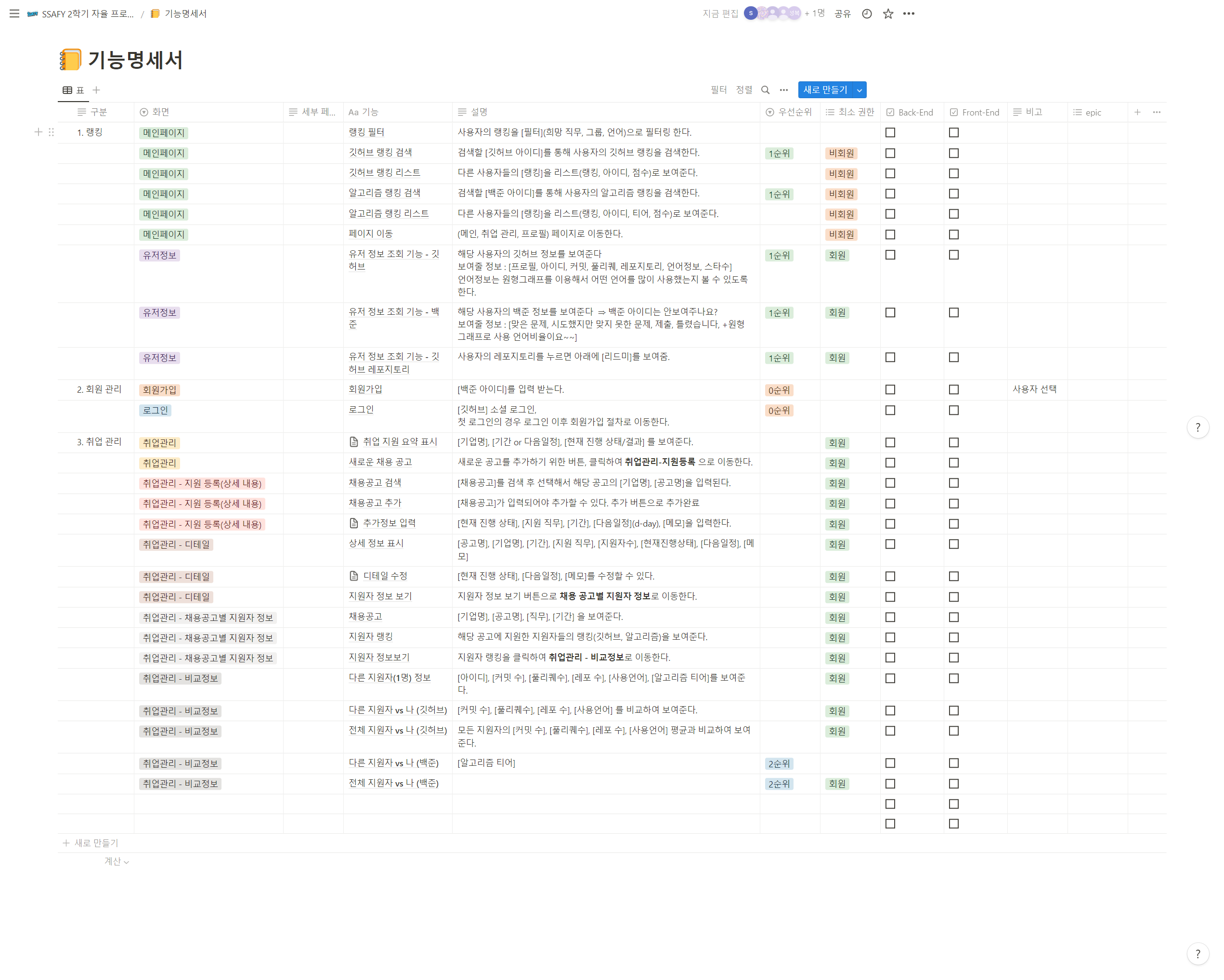Open the 우선순위 column header menu
Screen dimensions: 1224x980
789,112
